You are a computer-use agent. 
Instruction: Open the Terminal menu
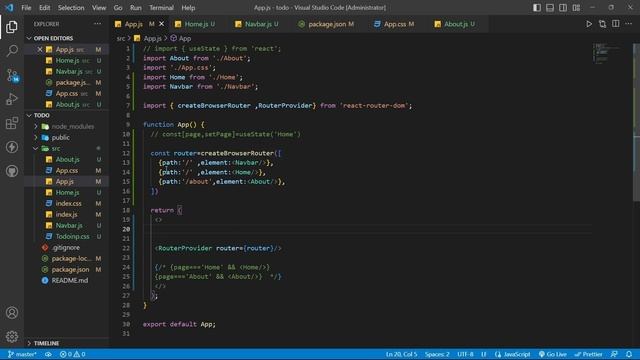point(161,8)
